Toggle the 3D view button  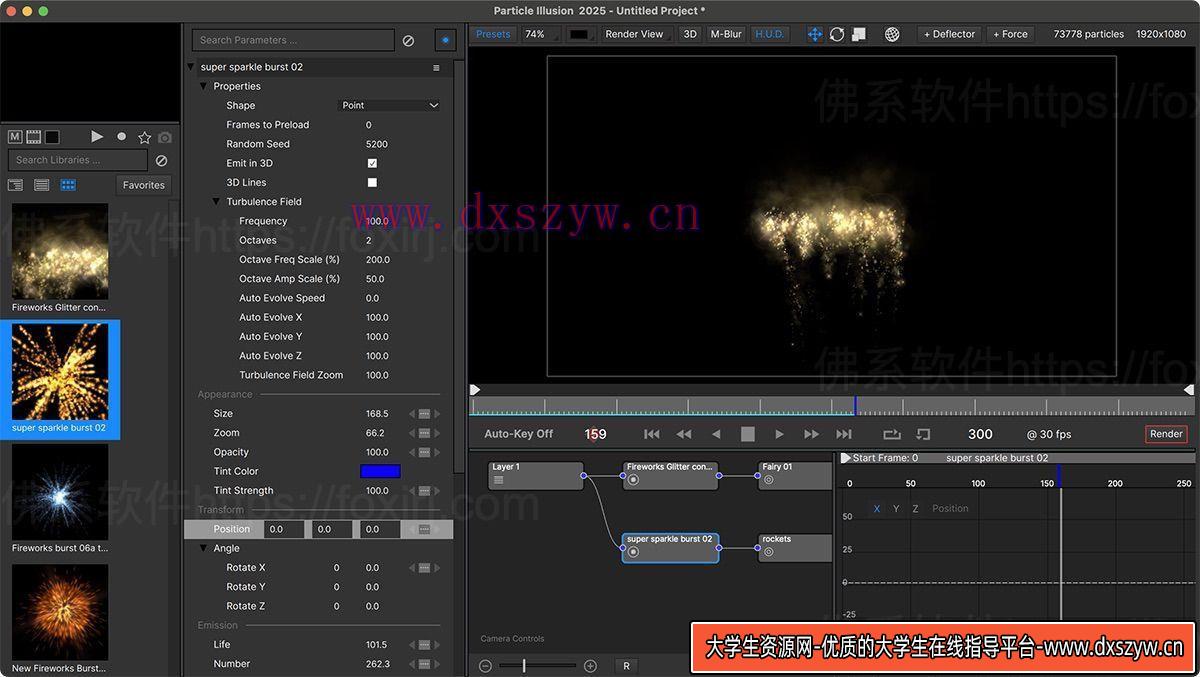pos(690,34)
